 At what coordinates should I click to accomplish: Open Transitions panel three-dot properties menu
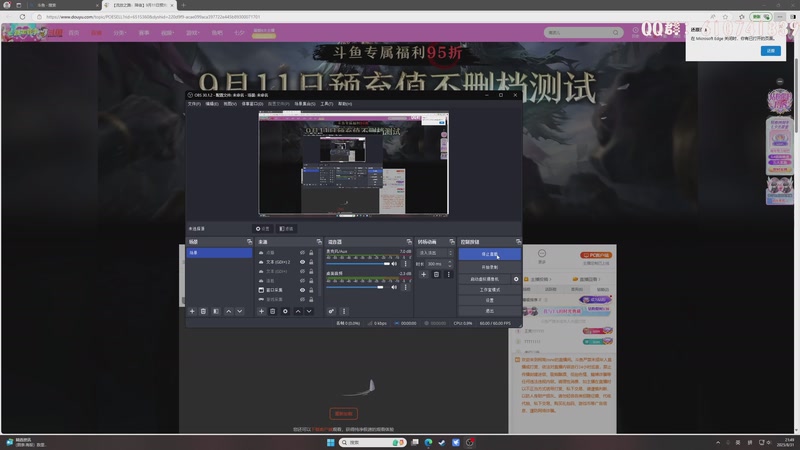(x=448, y=274)
